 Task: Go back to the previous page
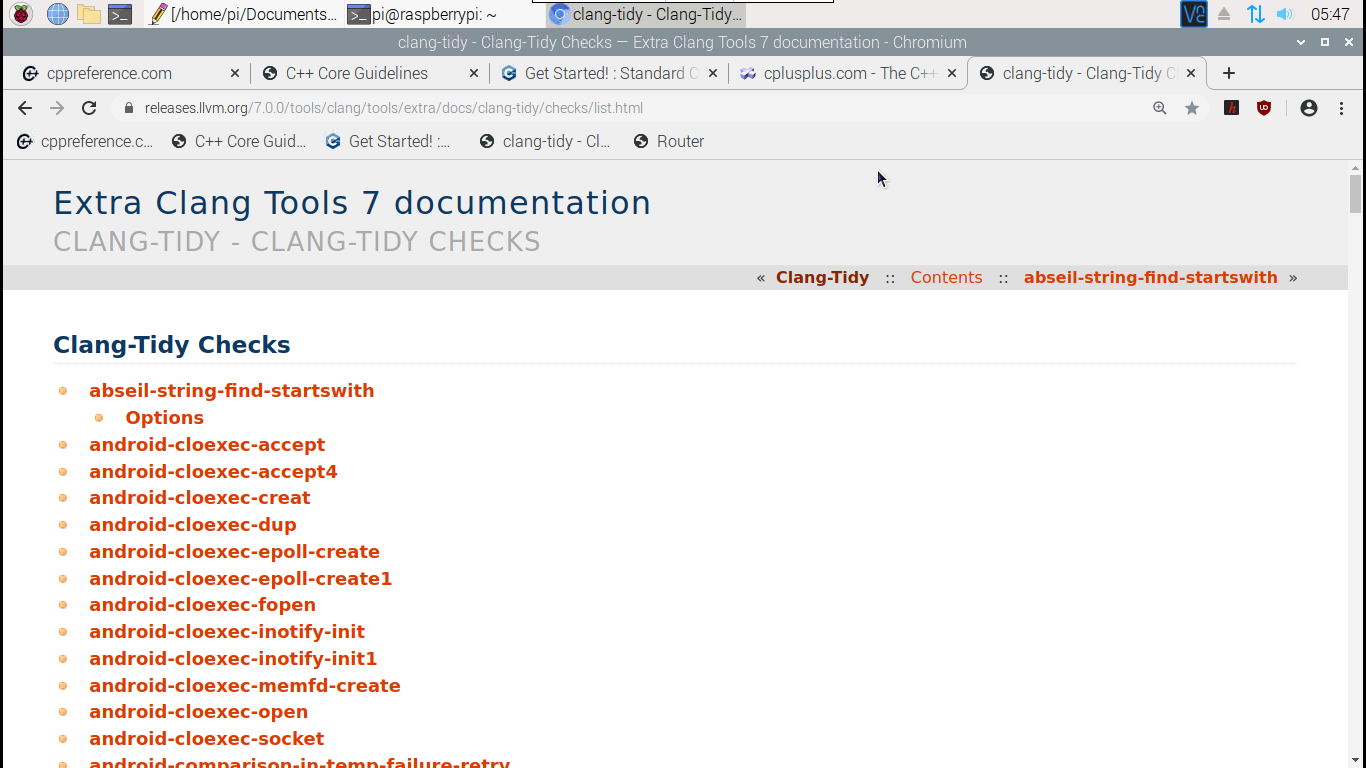click(25, 108)
